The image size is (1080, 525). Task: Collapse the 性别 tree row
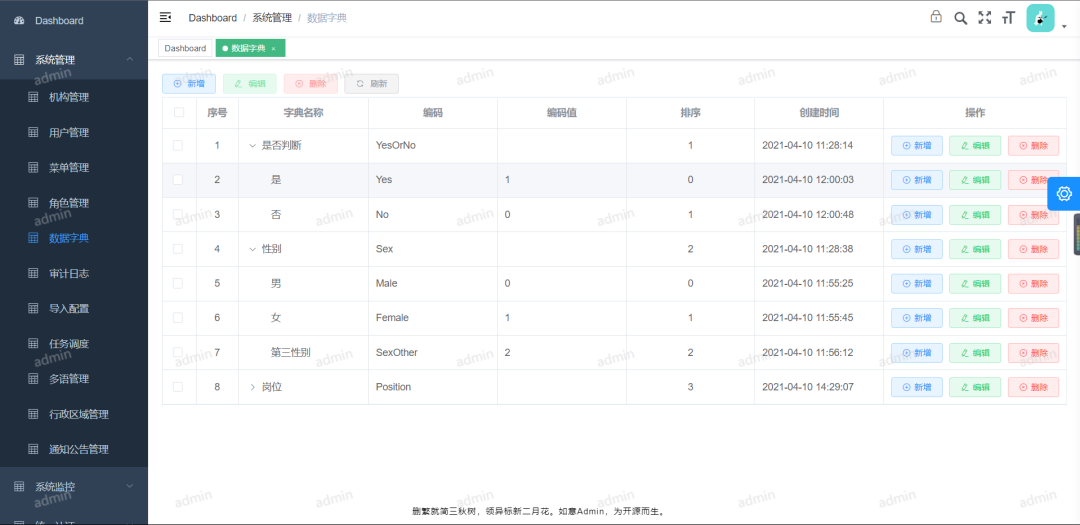pos(253,249)
